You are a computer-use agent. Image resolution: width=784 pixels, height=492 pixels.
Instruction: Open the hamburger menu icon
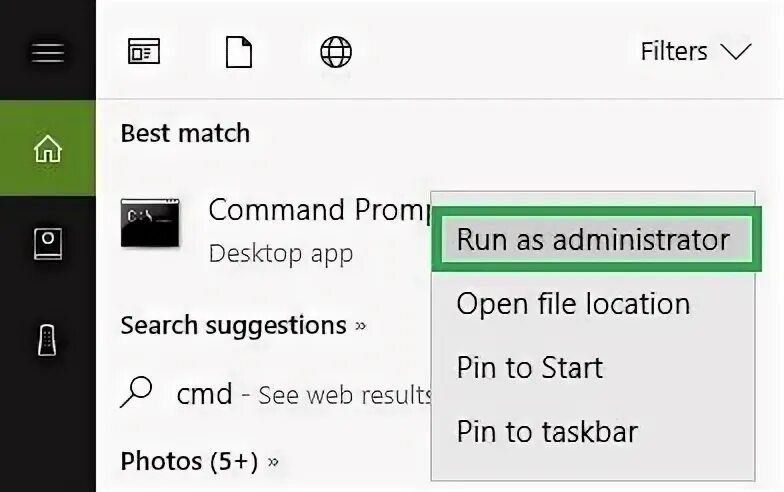(47, 51)
